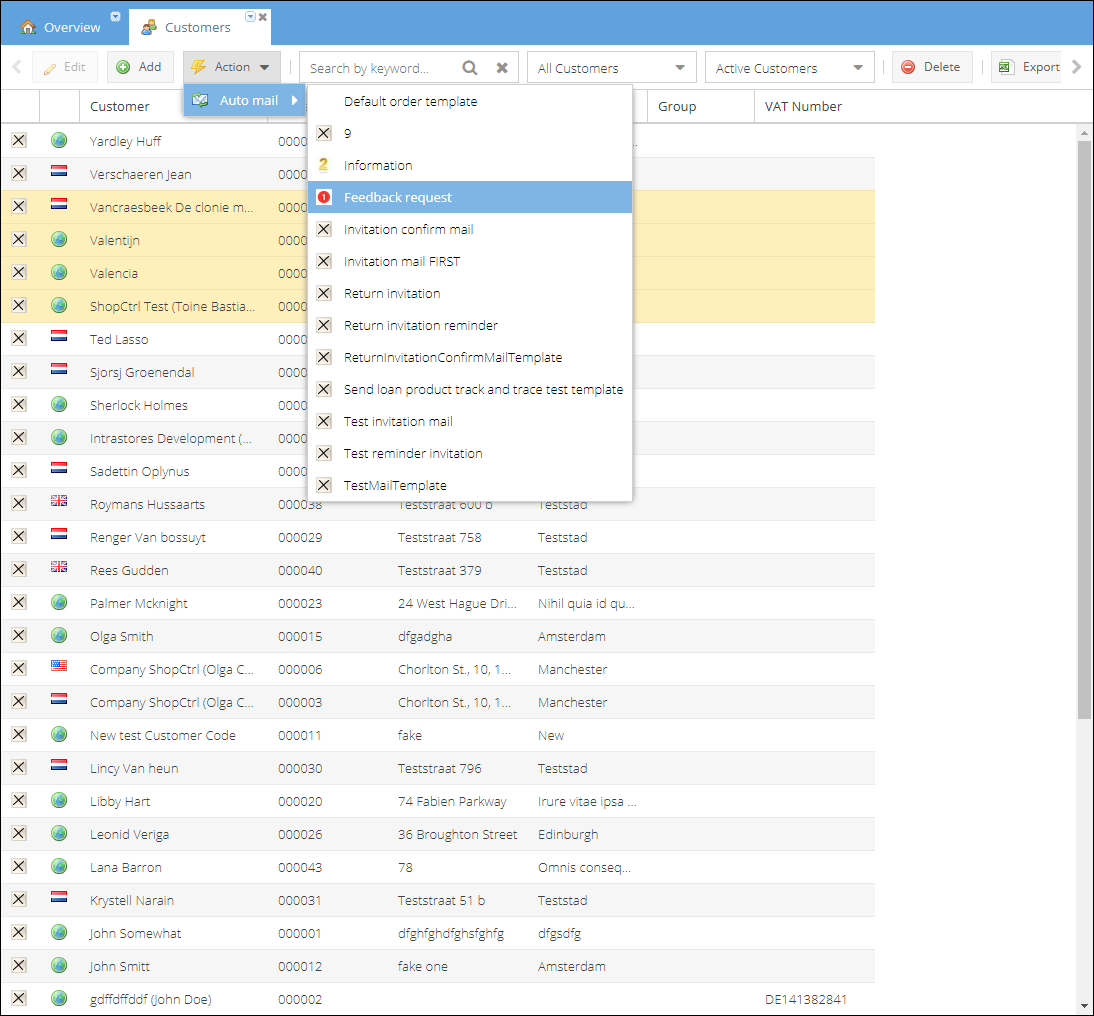
Task: Click the Auto mail envelope icon
Action: point(200,100)
